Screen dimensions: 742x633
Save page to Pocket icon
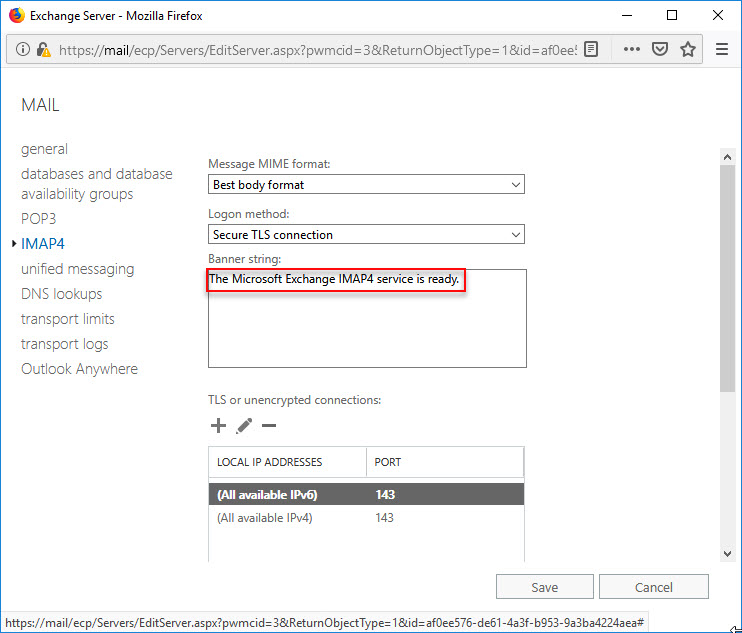tap(660, 49)
